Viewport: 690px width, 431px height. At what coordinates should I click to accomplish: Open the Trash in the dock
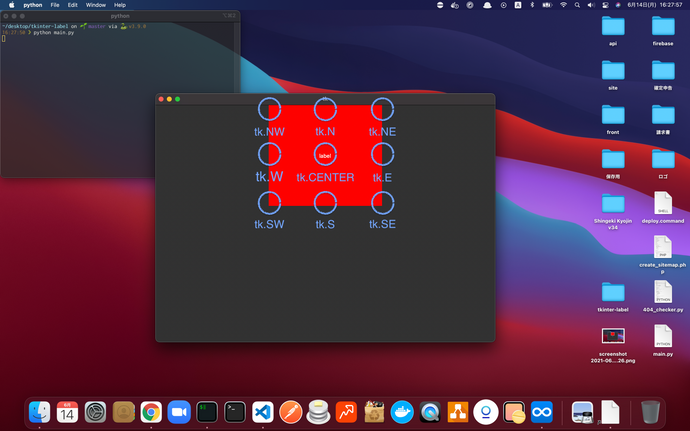650,411
